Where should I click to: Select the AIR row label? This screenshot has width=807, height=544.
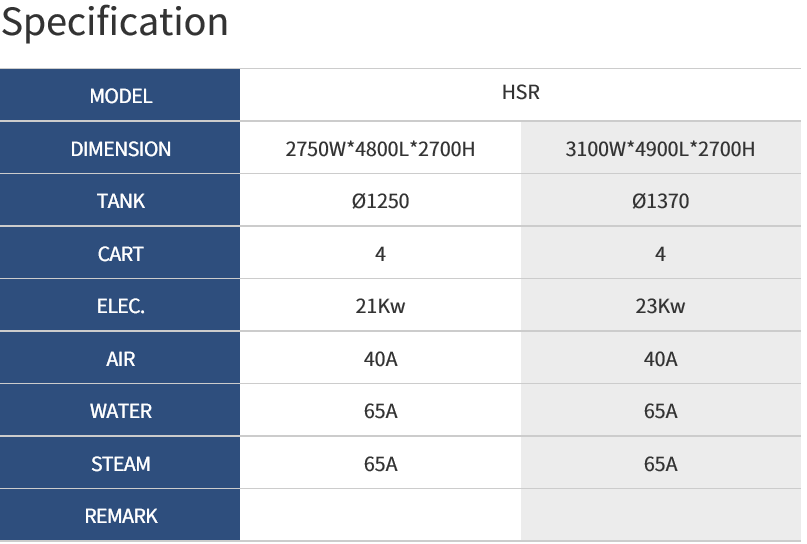pyautogui.click(x=120, y=358)
